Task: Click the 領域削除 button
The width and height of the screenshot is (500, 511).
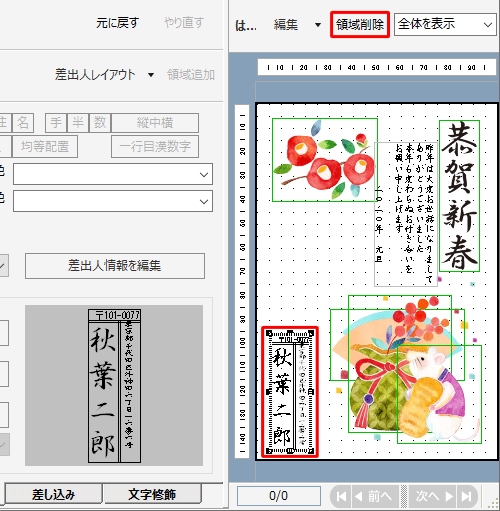Action: coord(360,24)
